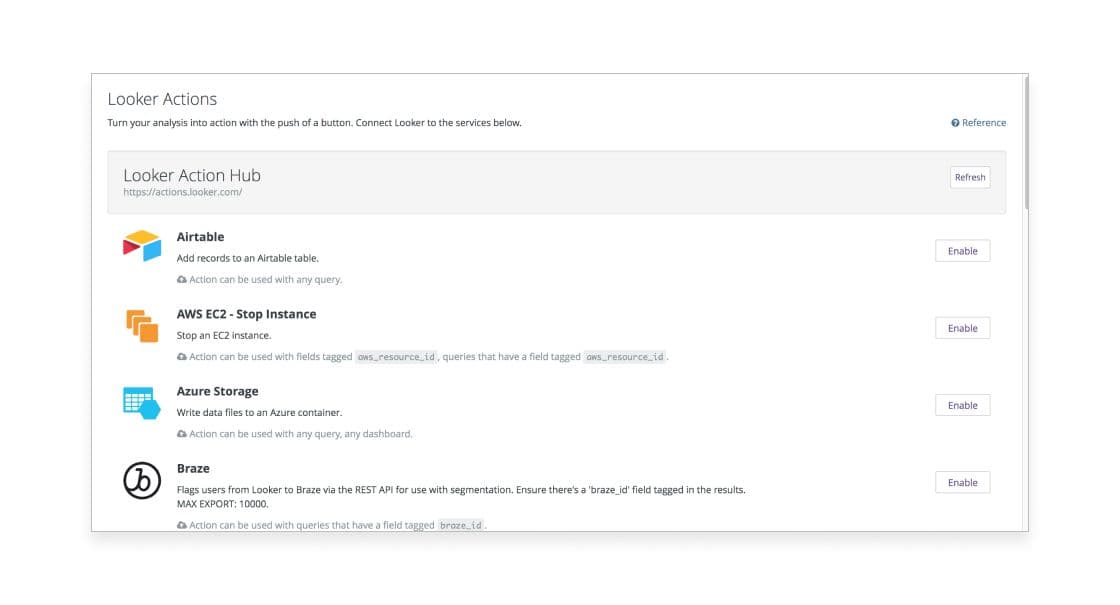Screen dimensions: 1120x605
Task: Click the cloud icon in the Braze section
Action: (x=182, y=525)
